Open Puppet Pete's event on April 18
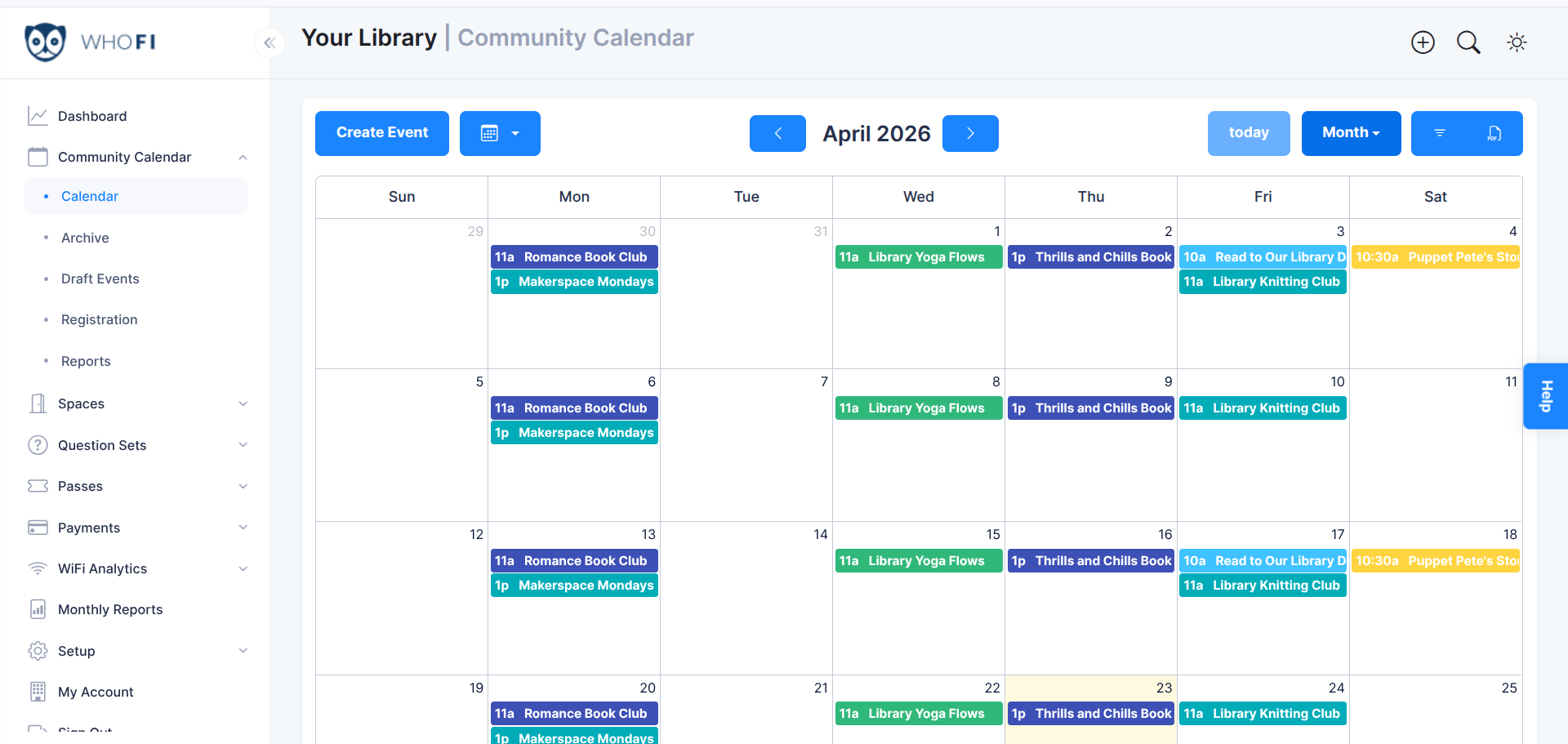This screenshot has height=744, width=1568. tap(1436, 561)
